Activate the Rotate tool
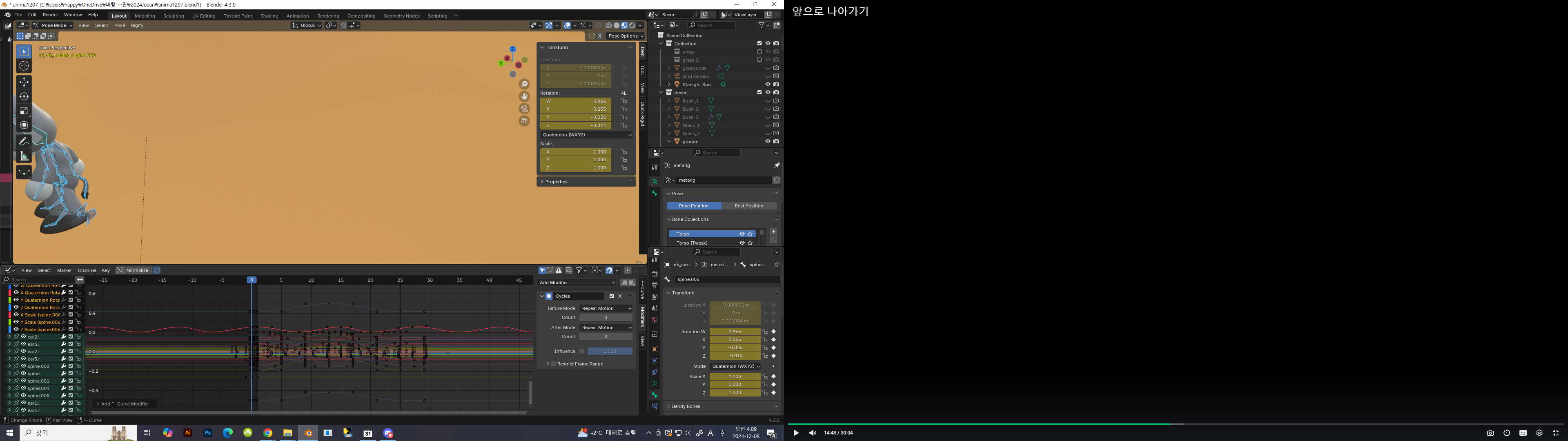Image resolution: width=1568 pixels, height=441 pixels. [x=24, y=96]
